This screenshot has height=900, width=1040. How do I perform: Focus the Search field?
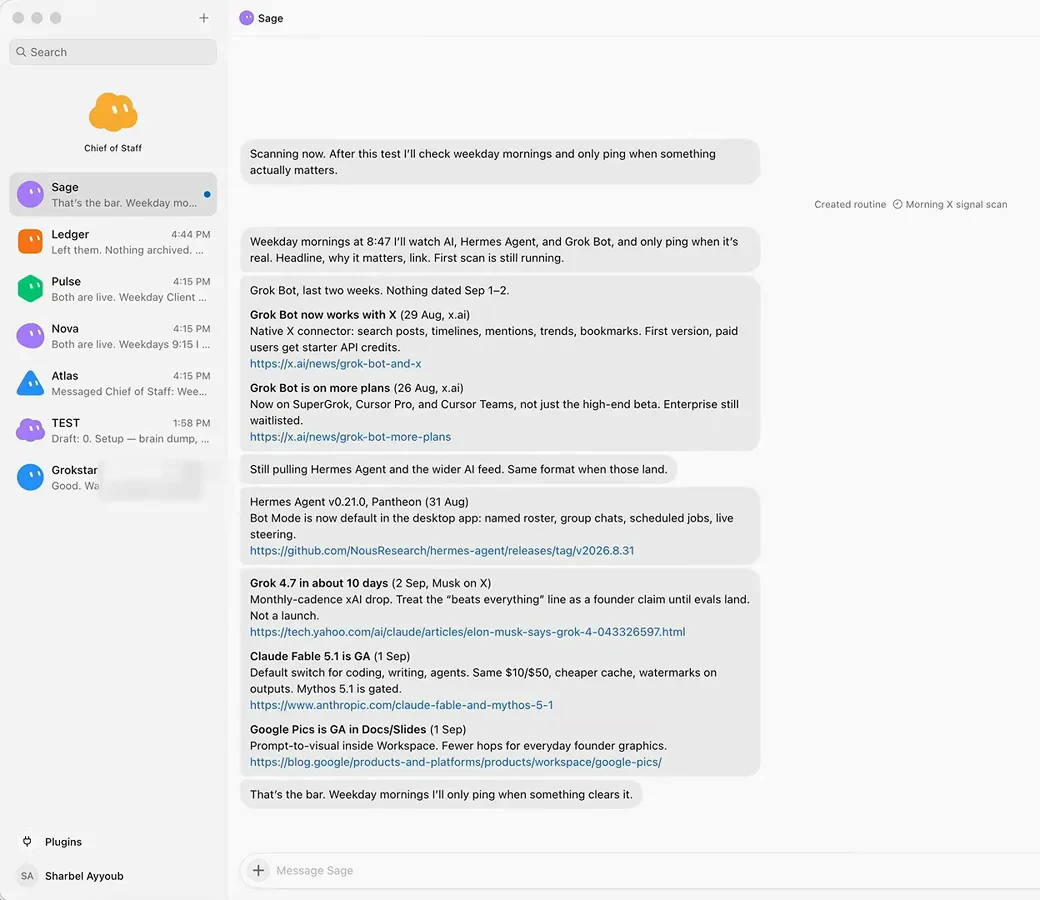113,52
